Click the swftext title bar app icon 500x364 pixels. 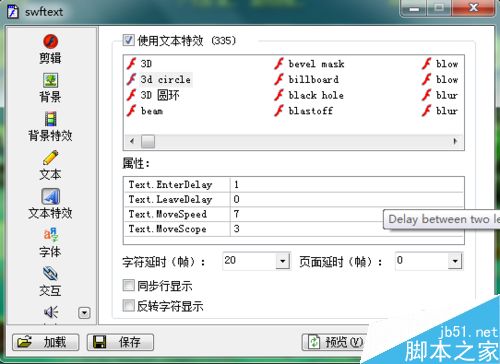[13, 12]
